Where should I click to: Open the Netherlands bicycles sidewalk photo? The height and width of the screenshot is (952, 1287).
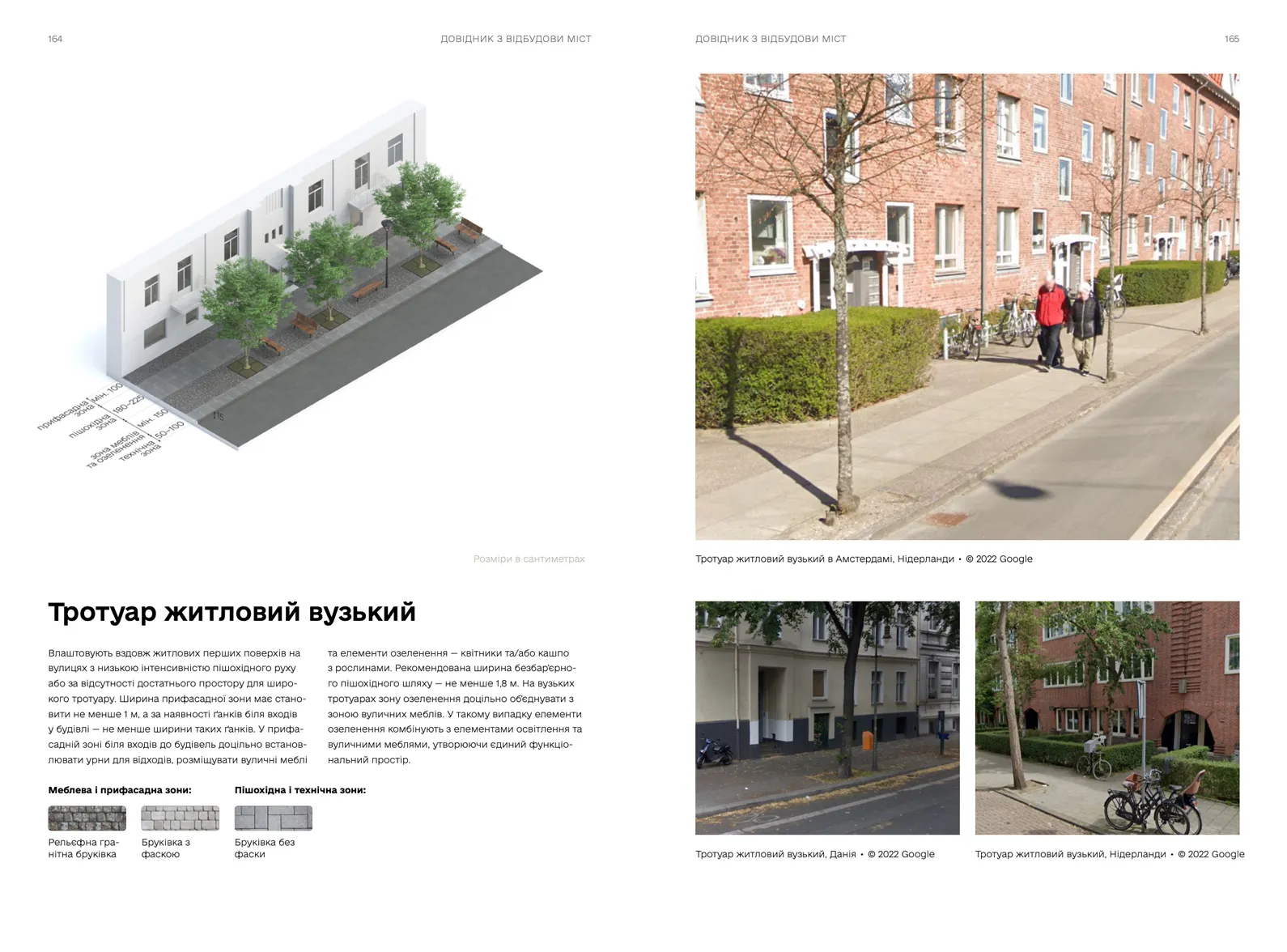(x=1107, y=718)
